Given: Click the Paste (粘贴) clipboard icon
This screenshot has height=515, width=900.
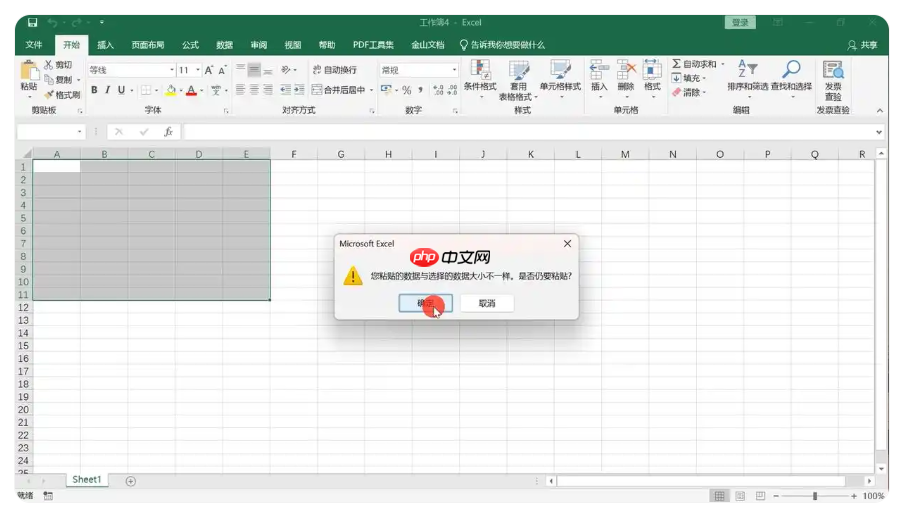Looking at the screenshot, I should tap(29, 71).
